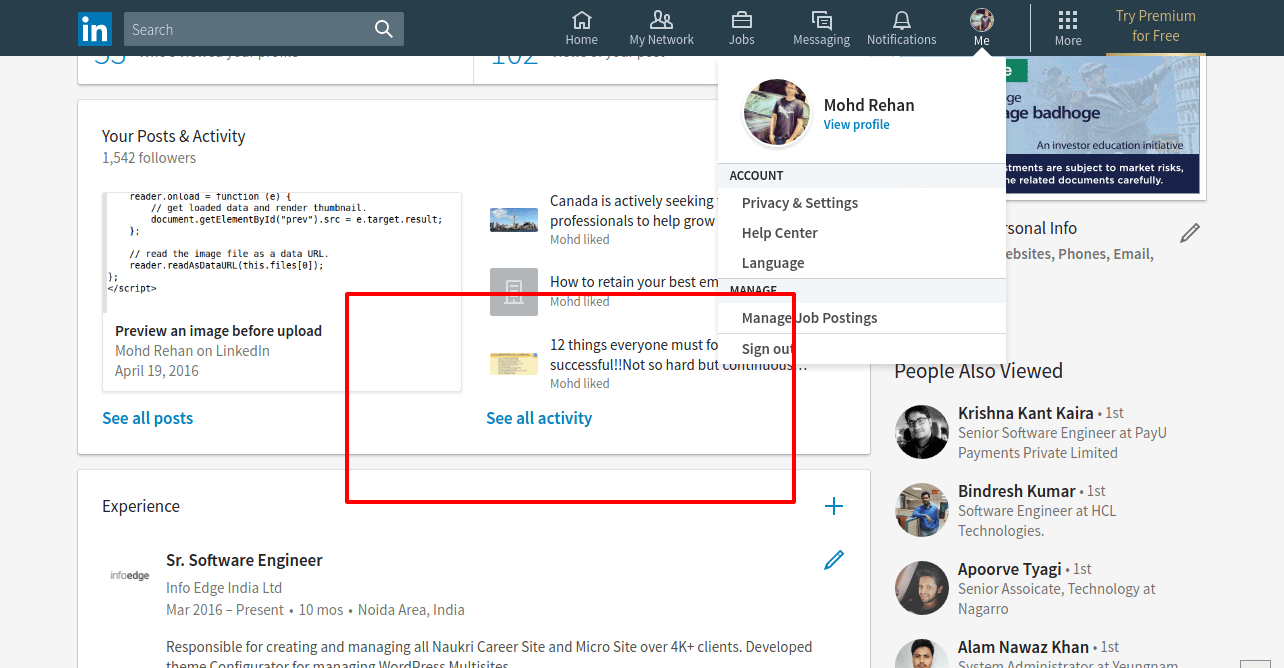
Task: Click the How to retain post placeholder icon
Action: click(x=514, y=292)
